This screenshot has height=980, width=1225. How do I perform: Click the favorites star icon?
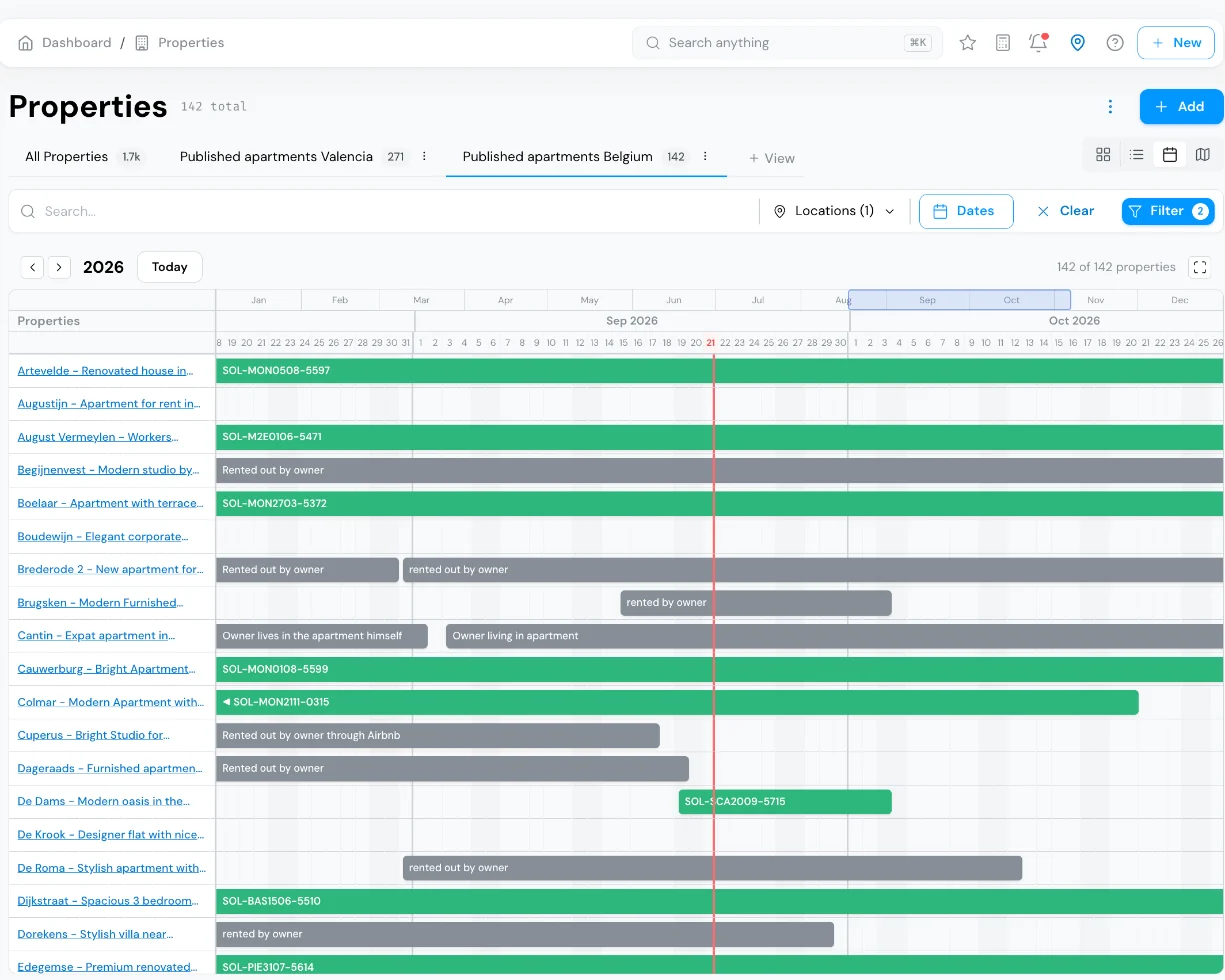967,43
